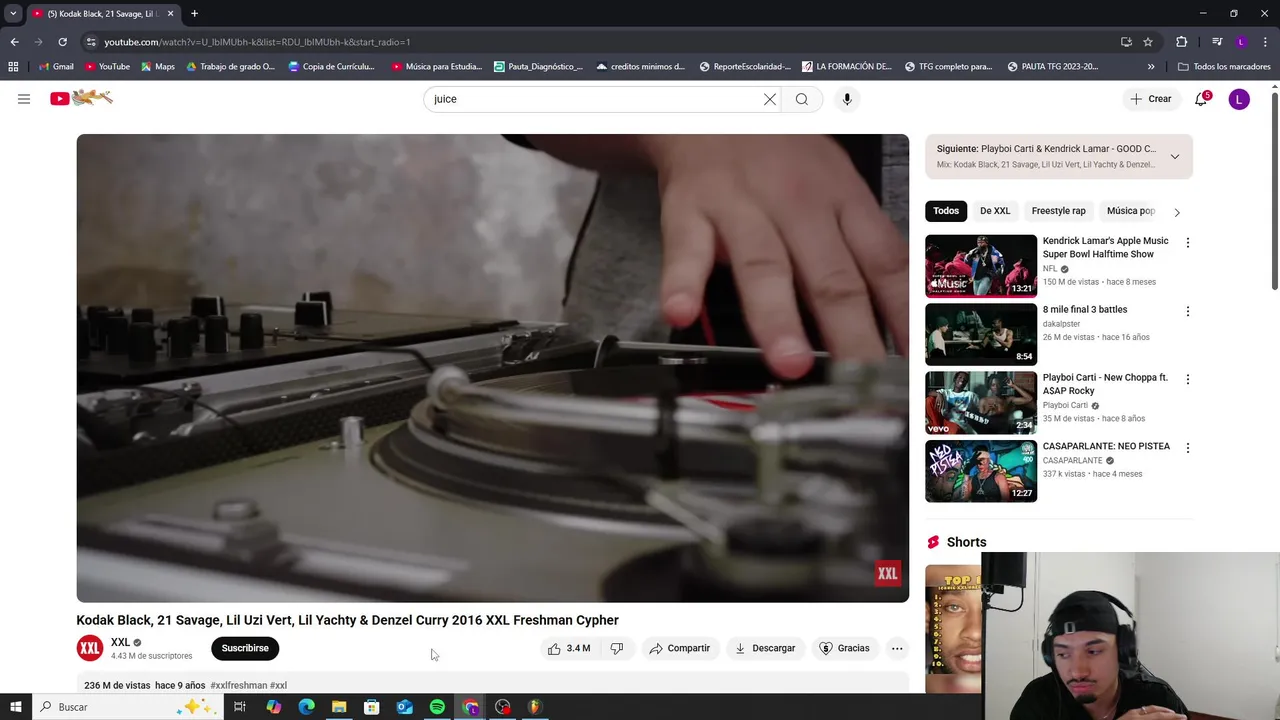Open the XXL channel name link
Screen dimensions: 1280x720
[120, 642]
